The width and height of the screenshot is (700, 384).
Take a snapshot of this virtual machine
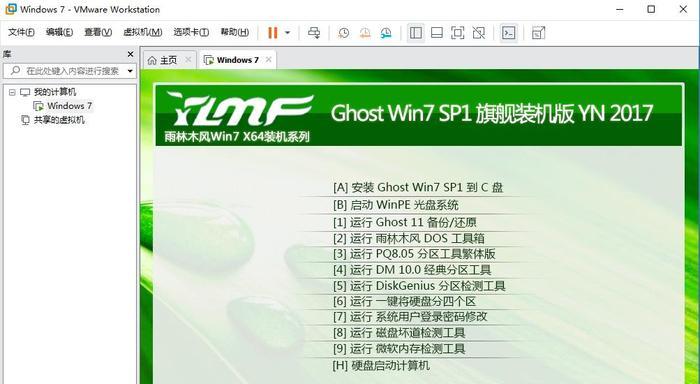[x=343, y=33]
